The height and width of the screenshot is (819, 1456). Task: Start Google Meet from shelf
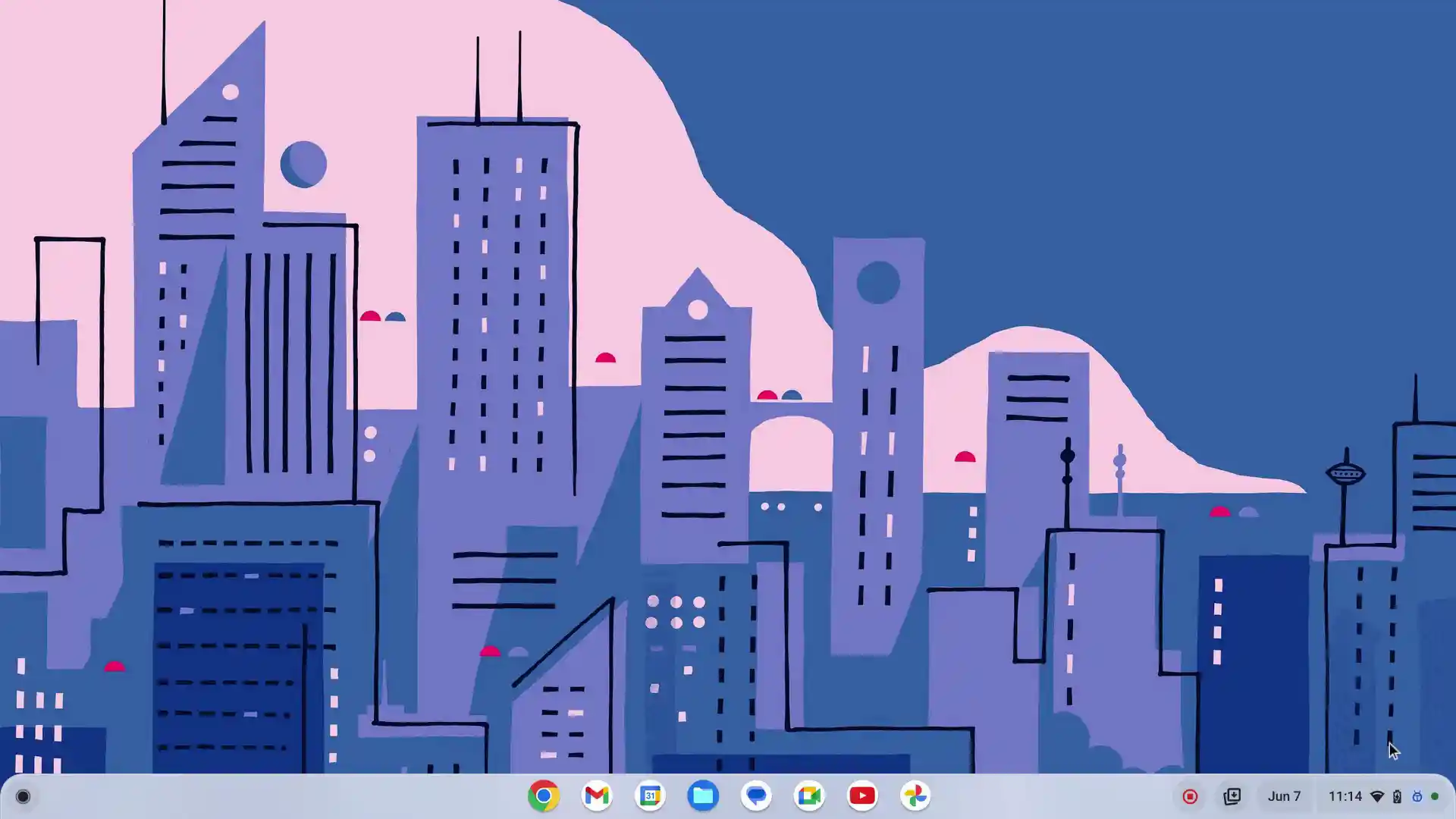click(x=809, y=796)
